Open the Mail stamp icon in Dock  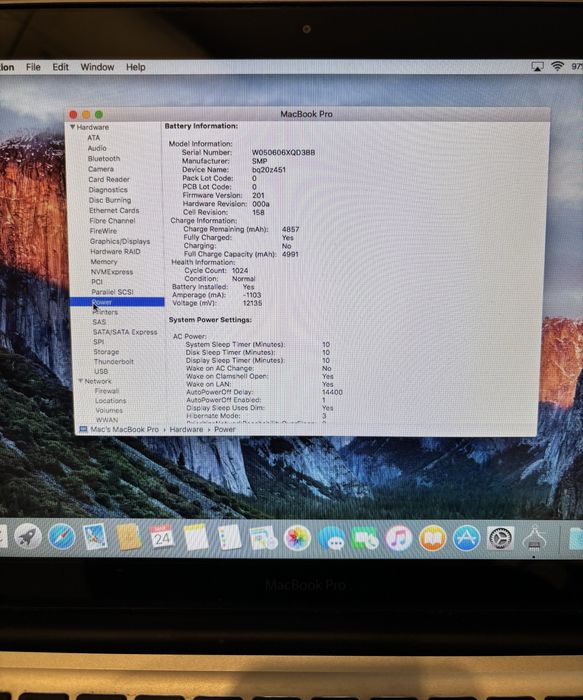tap(95, 536)
